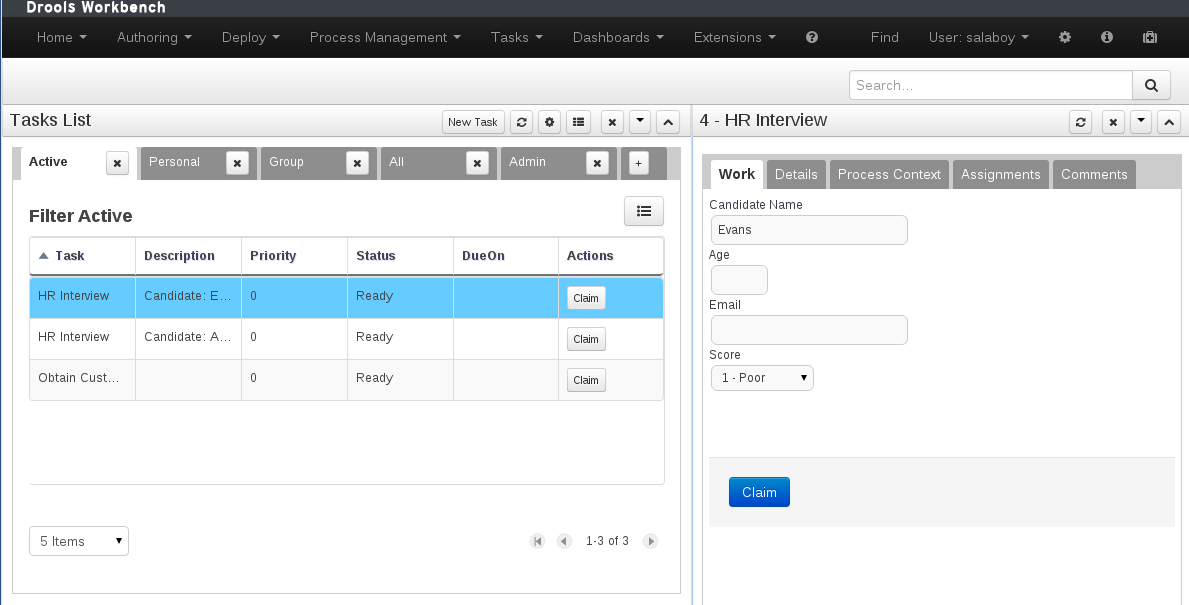The height and width of the screenshot is (605, 1189).
Task: Open the 5 Items page size dropdown
Action: pyautogui.click(x=79, y=541)
